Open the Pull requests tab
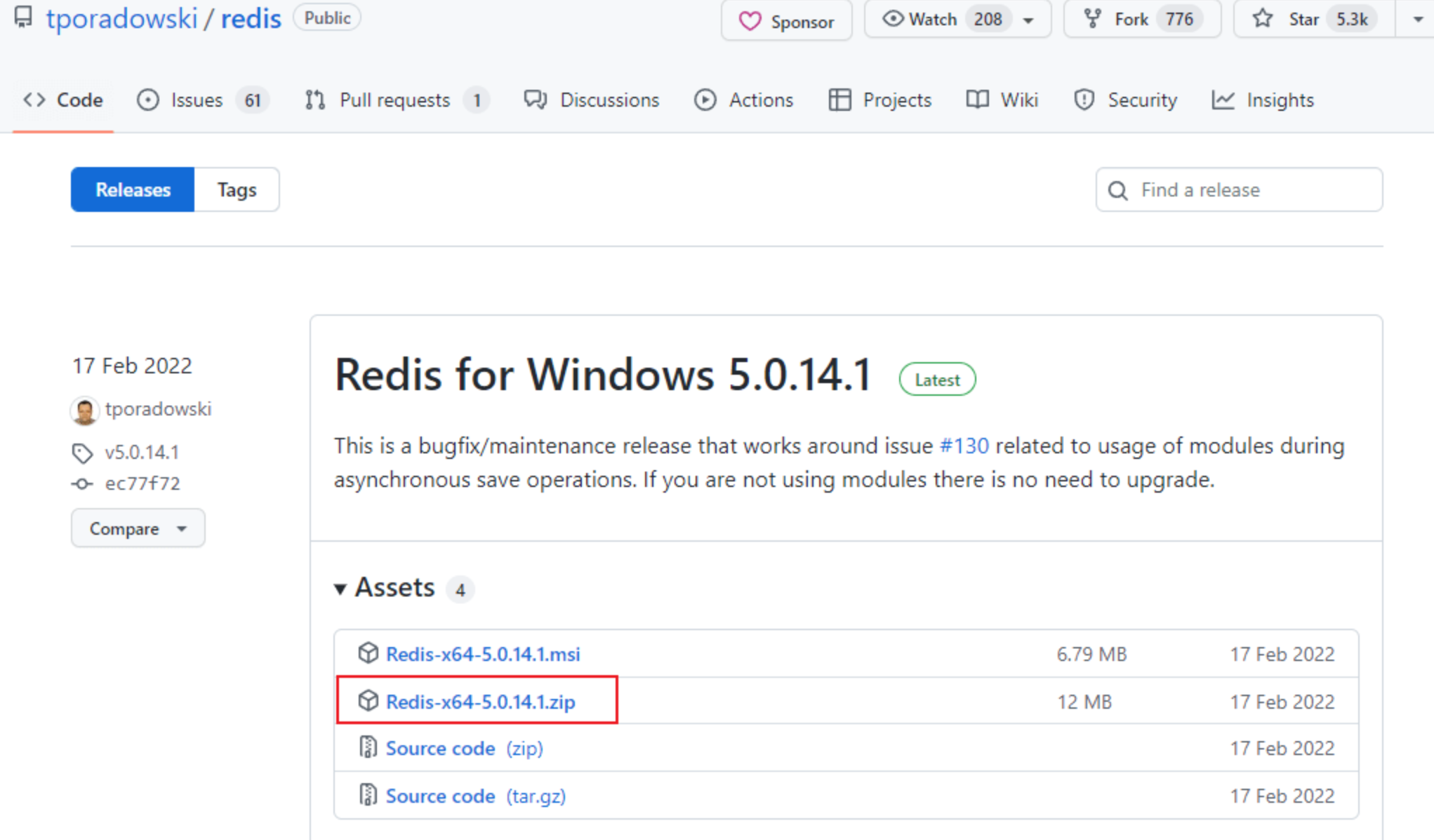Viewport: 1434px width, 840px height. 397,100
